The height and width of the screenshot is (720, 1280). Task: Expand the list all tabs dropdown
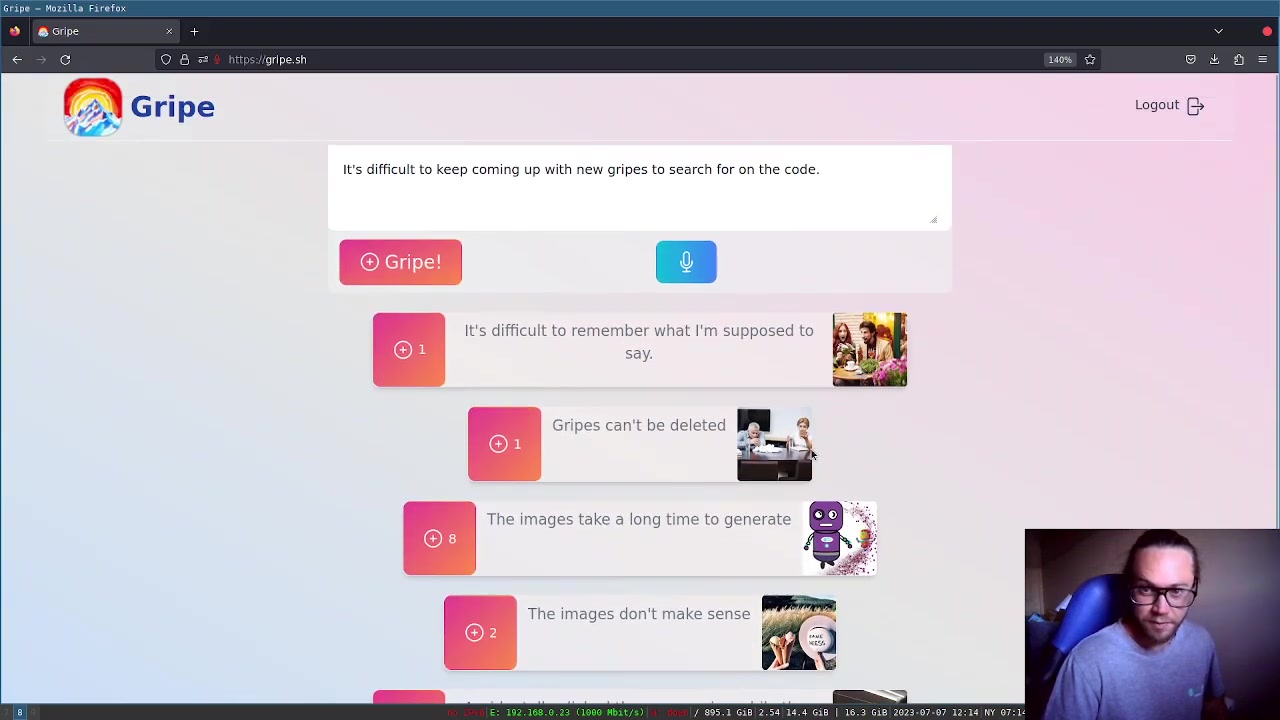[1218, 32]
